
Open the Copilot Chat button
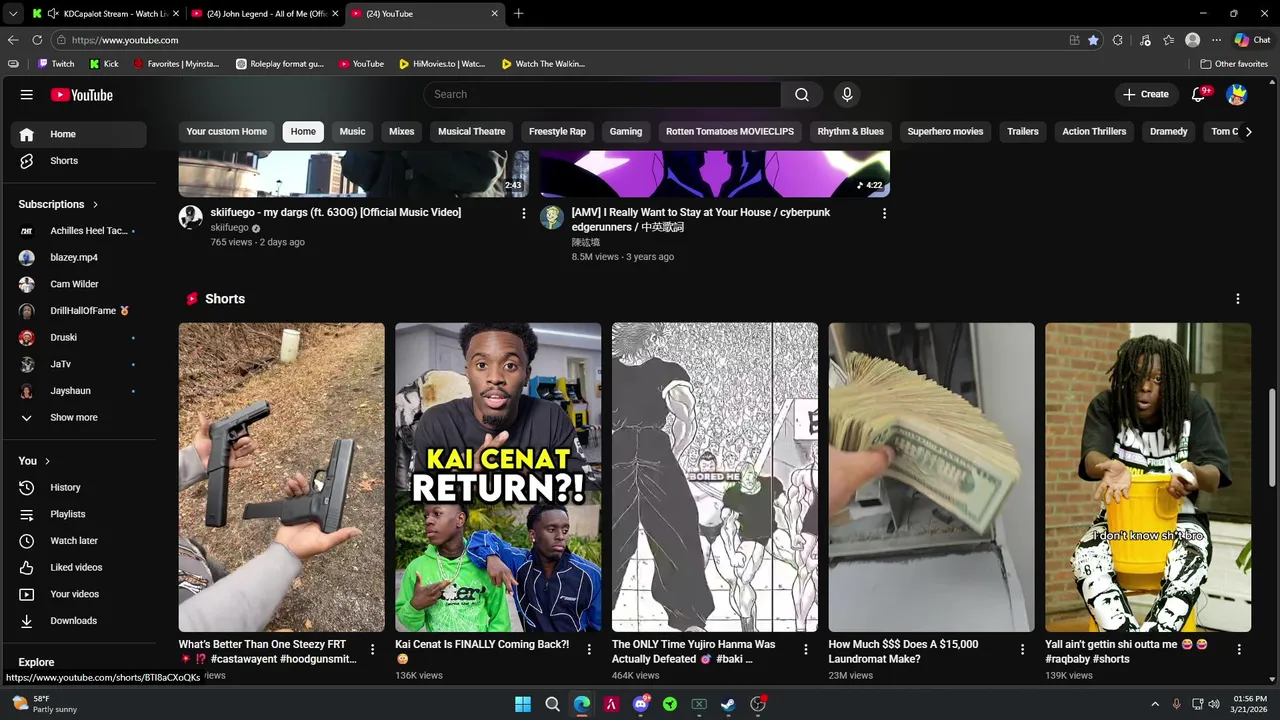tap(1252, 40)
